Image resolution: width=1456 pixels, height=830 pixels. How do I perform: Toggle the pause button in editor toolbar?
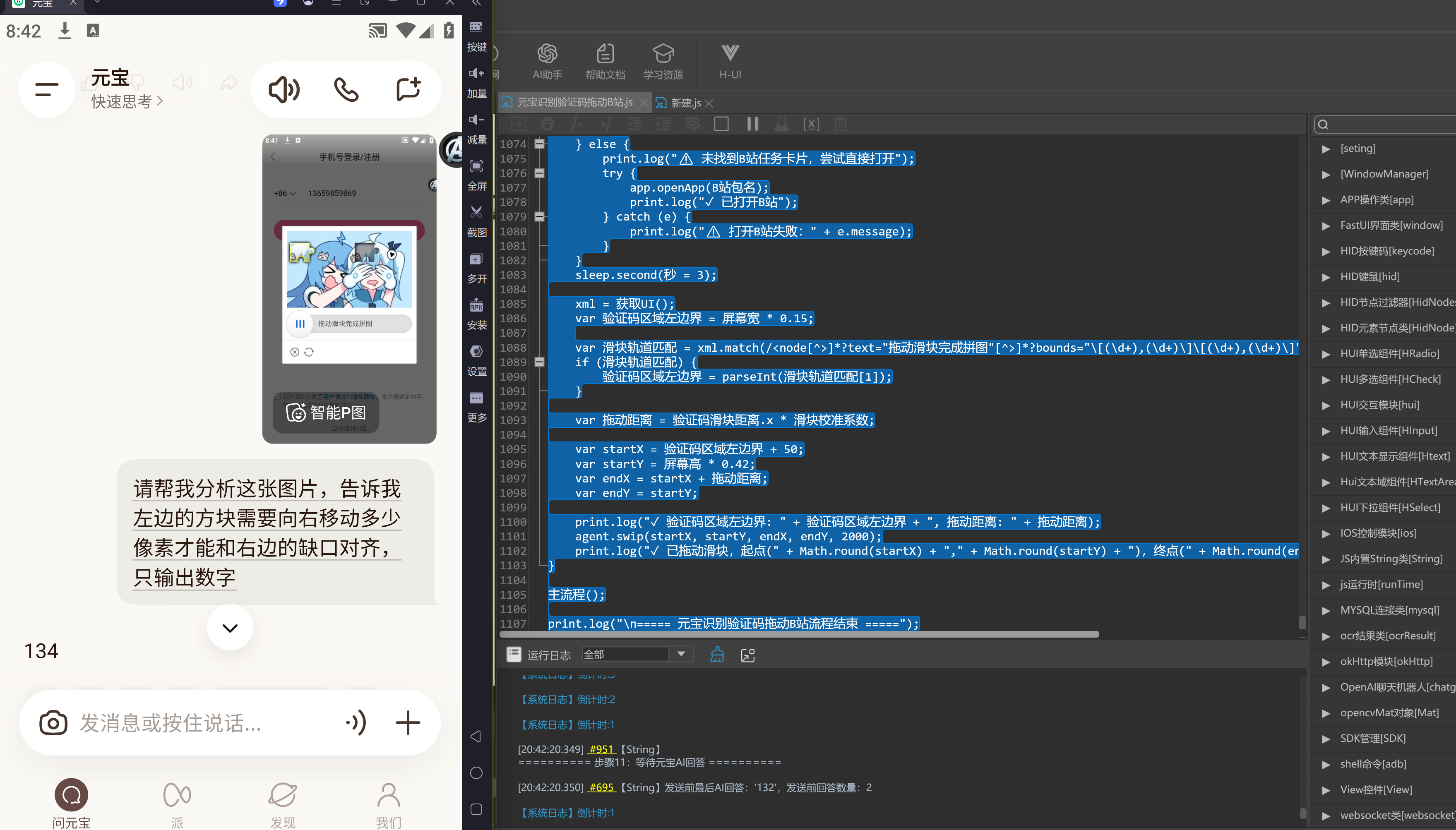coord(752,124)
